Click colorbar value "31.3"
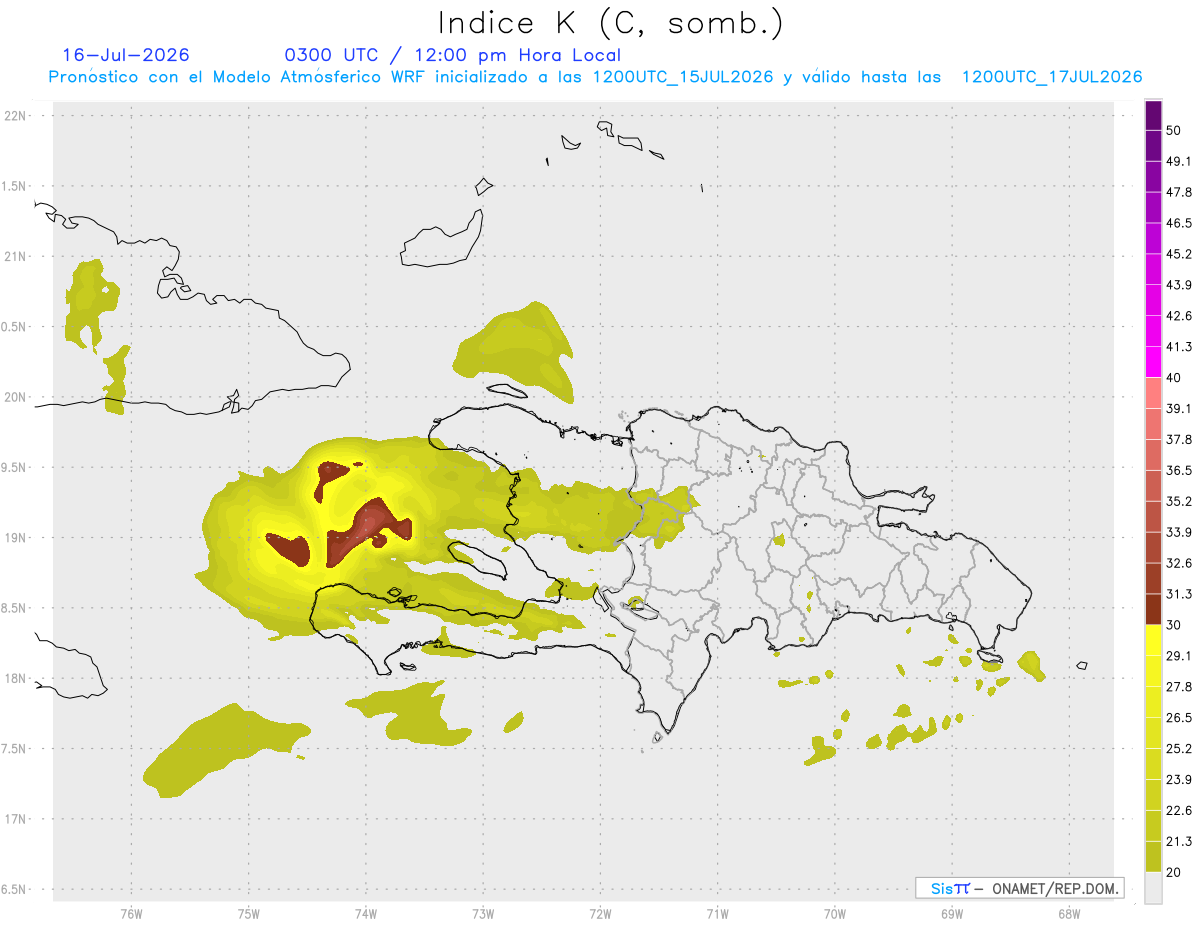The image size is (1200, 927). point(1179,594)
